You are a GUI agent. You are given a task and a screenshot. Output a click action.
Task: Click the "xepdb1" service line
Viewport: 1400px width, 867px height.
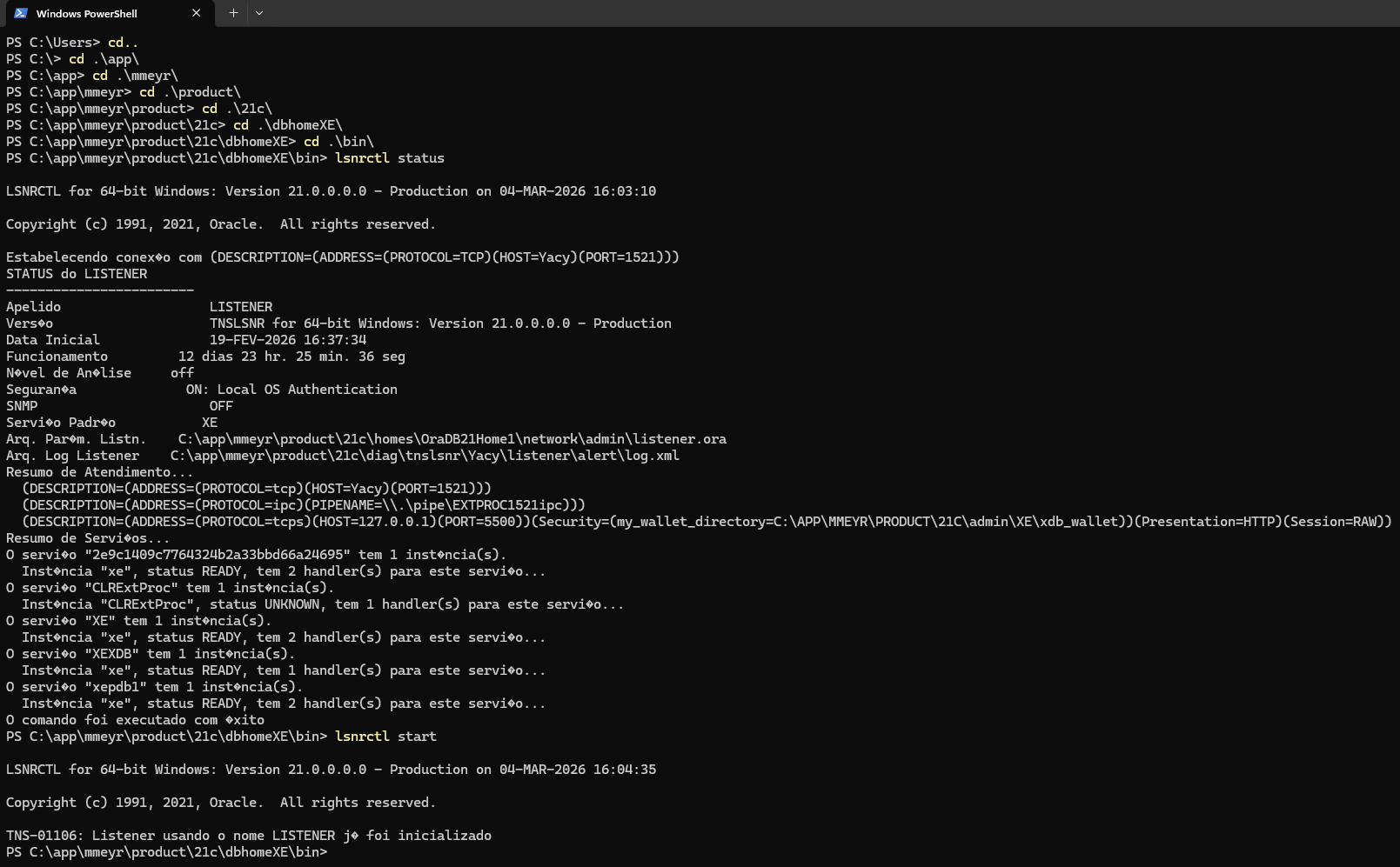coord(154,687)
